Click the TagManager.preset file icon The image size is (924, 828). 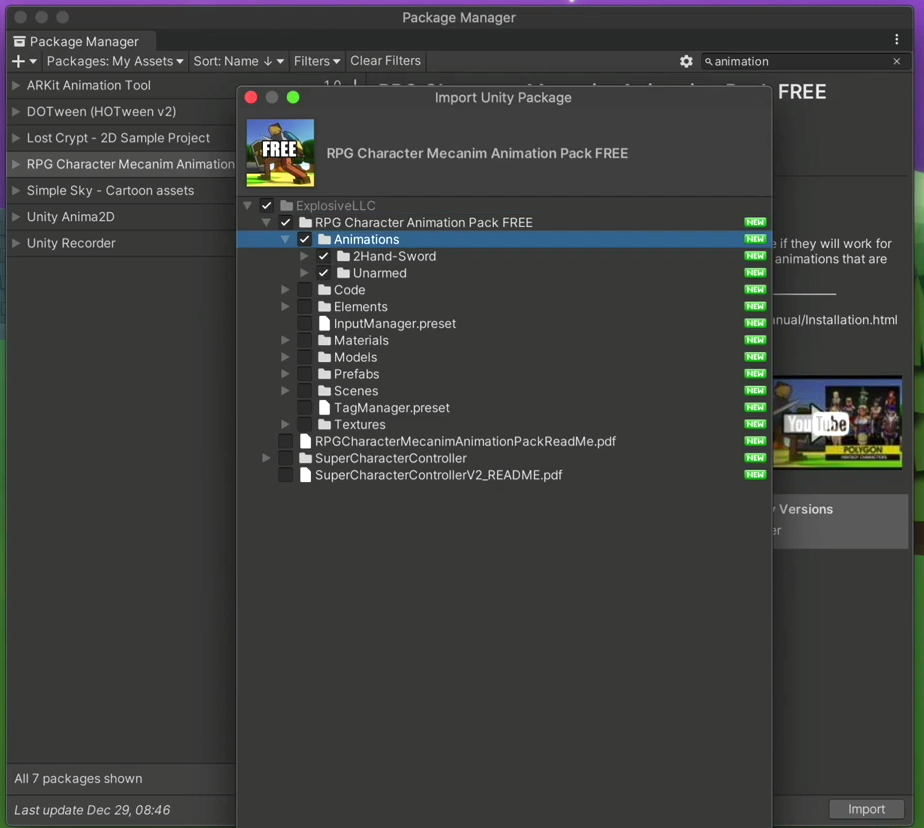(x=324, y=407)
